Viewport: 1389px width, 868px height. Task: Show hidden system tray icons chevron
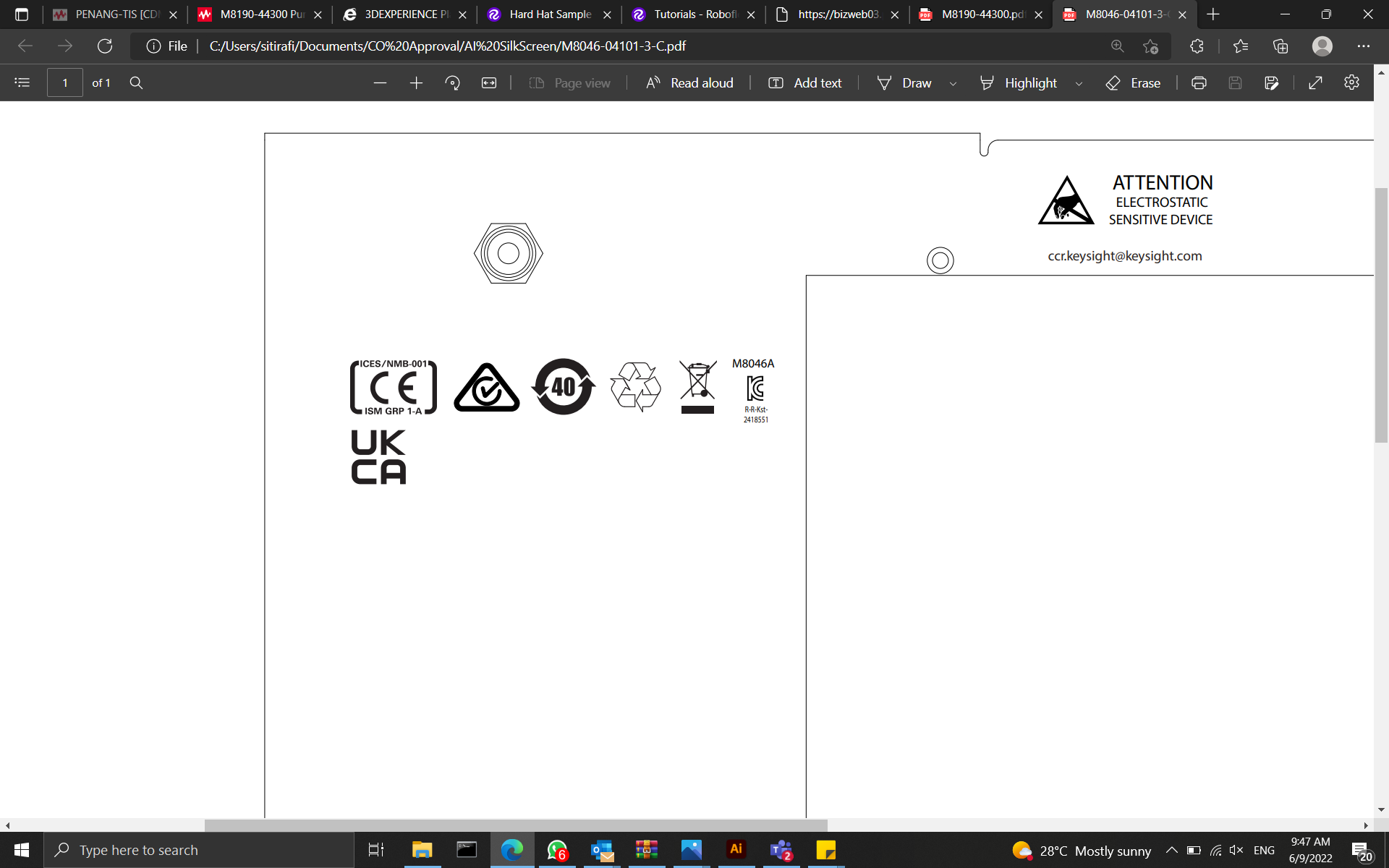pos(1171,851)
